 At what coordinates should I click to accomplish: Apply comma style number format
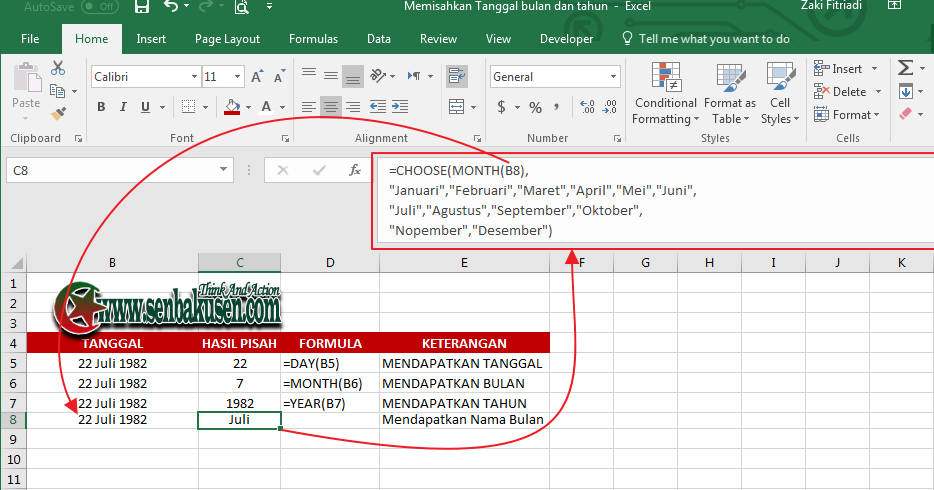coord(556,107)
